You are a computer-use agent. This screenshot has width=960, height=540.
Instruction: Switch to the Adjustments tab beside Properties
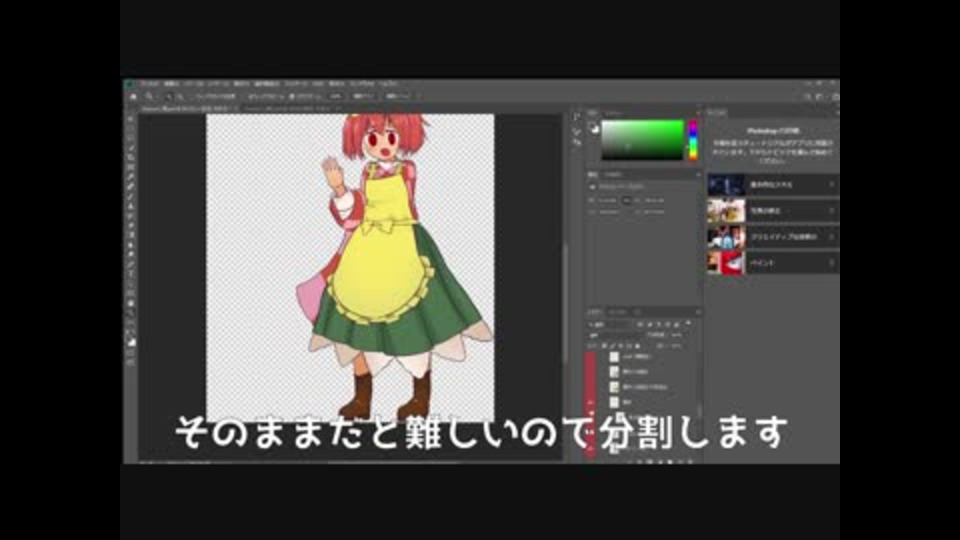[x=613, y=174]
